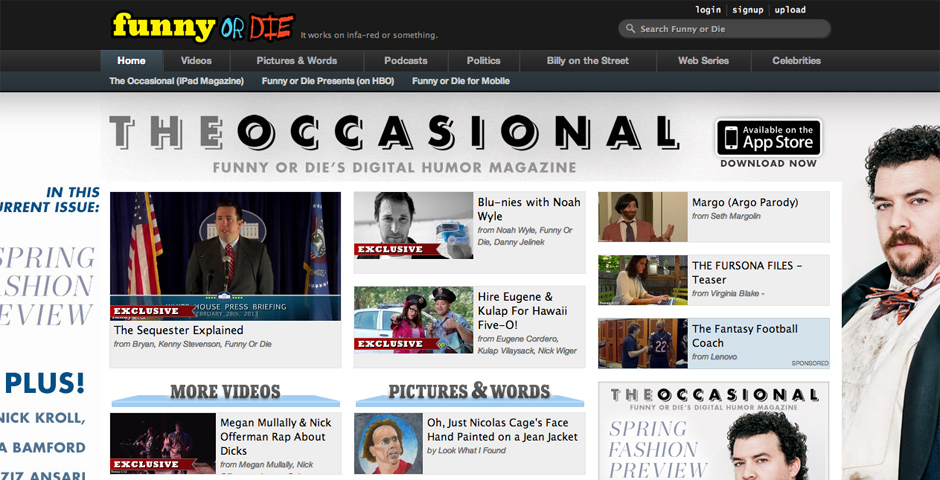Click the MORE VIDEOS section header
The width and height of the screenshot is (940, 480).
(225, 392)
